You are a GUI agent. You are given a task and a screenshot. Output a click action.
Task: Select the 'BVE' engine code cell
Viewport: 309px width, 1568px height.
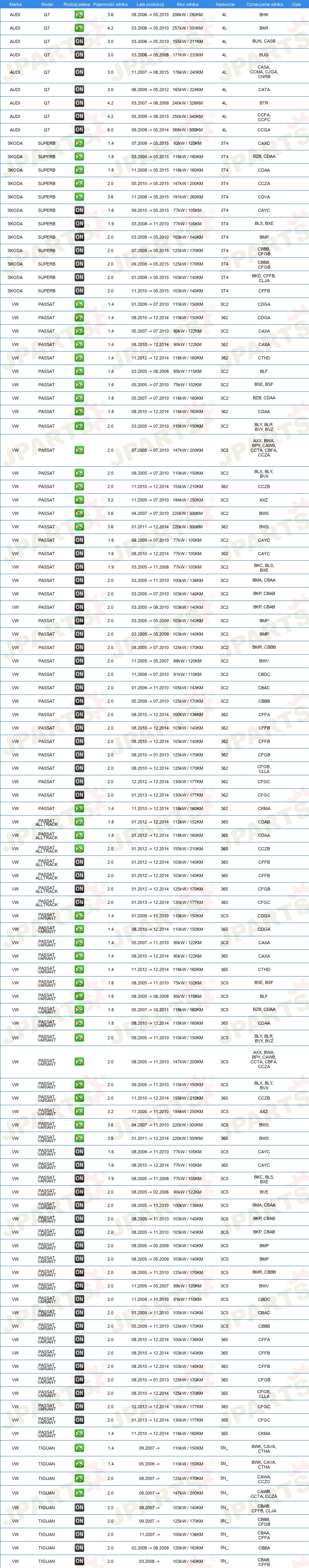click(264, 1192)
